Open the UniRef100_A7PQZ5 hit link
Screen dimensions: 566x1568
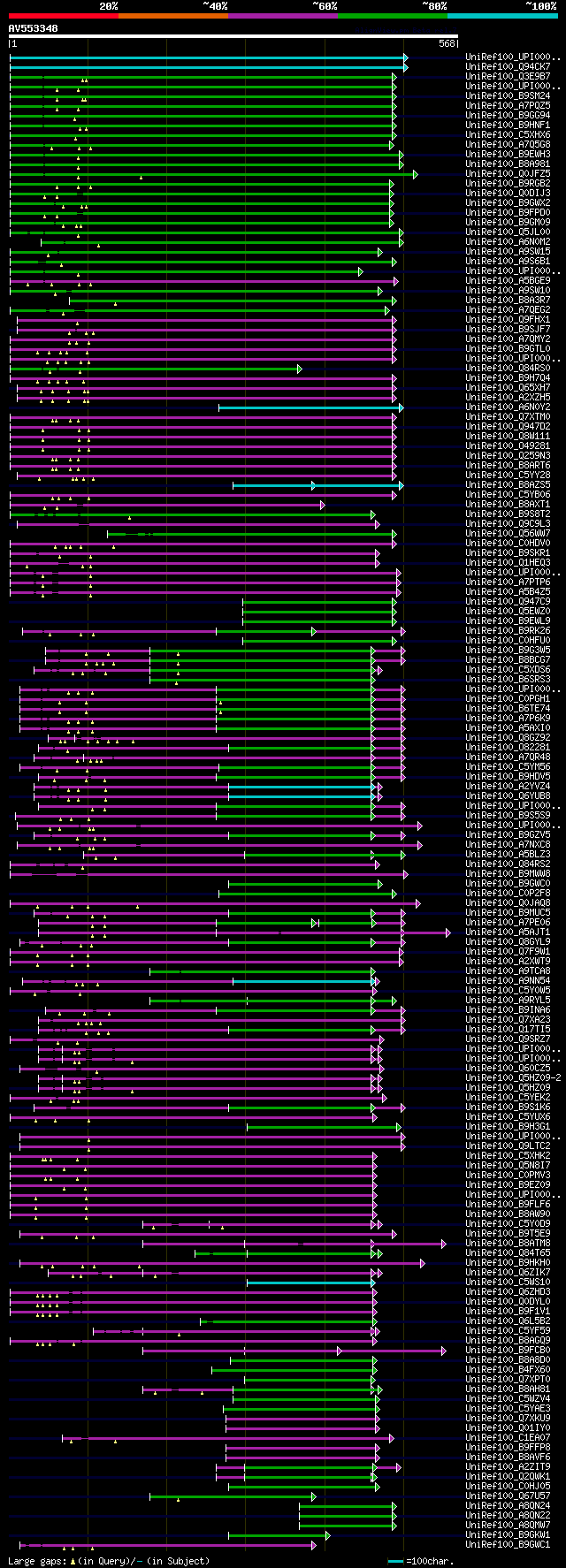tap(508, 106)
